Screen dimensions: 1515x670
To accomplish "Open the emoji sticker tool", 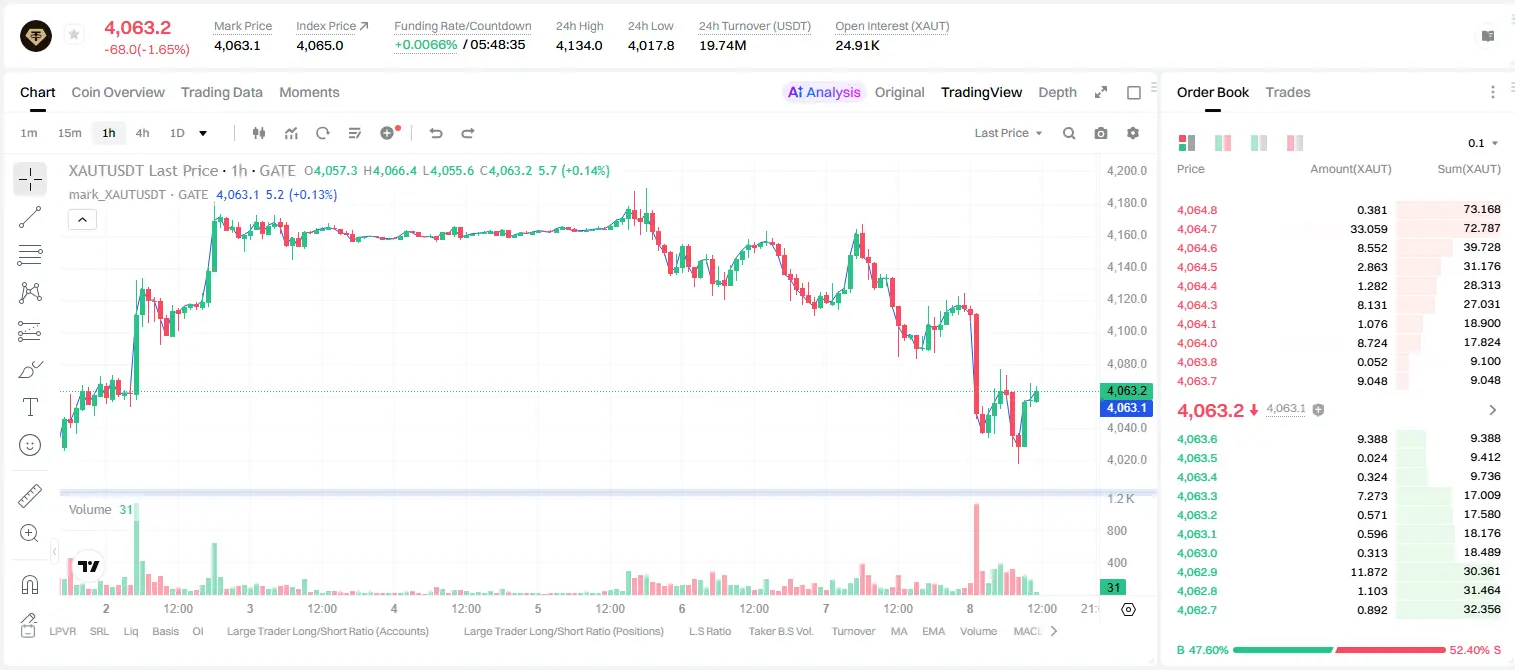I will point(30,445).
